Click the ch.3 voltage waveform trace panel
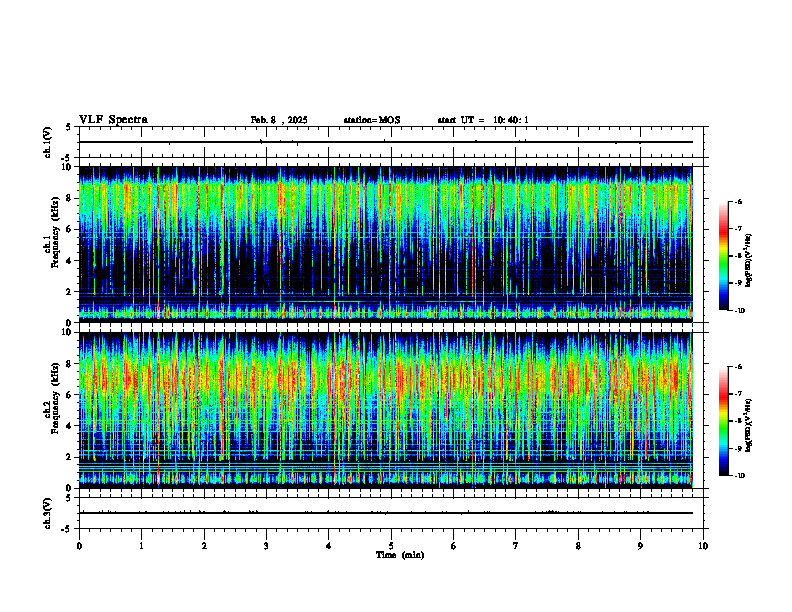 tap(391, 513)
